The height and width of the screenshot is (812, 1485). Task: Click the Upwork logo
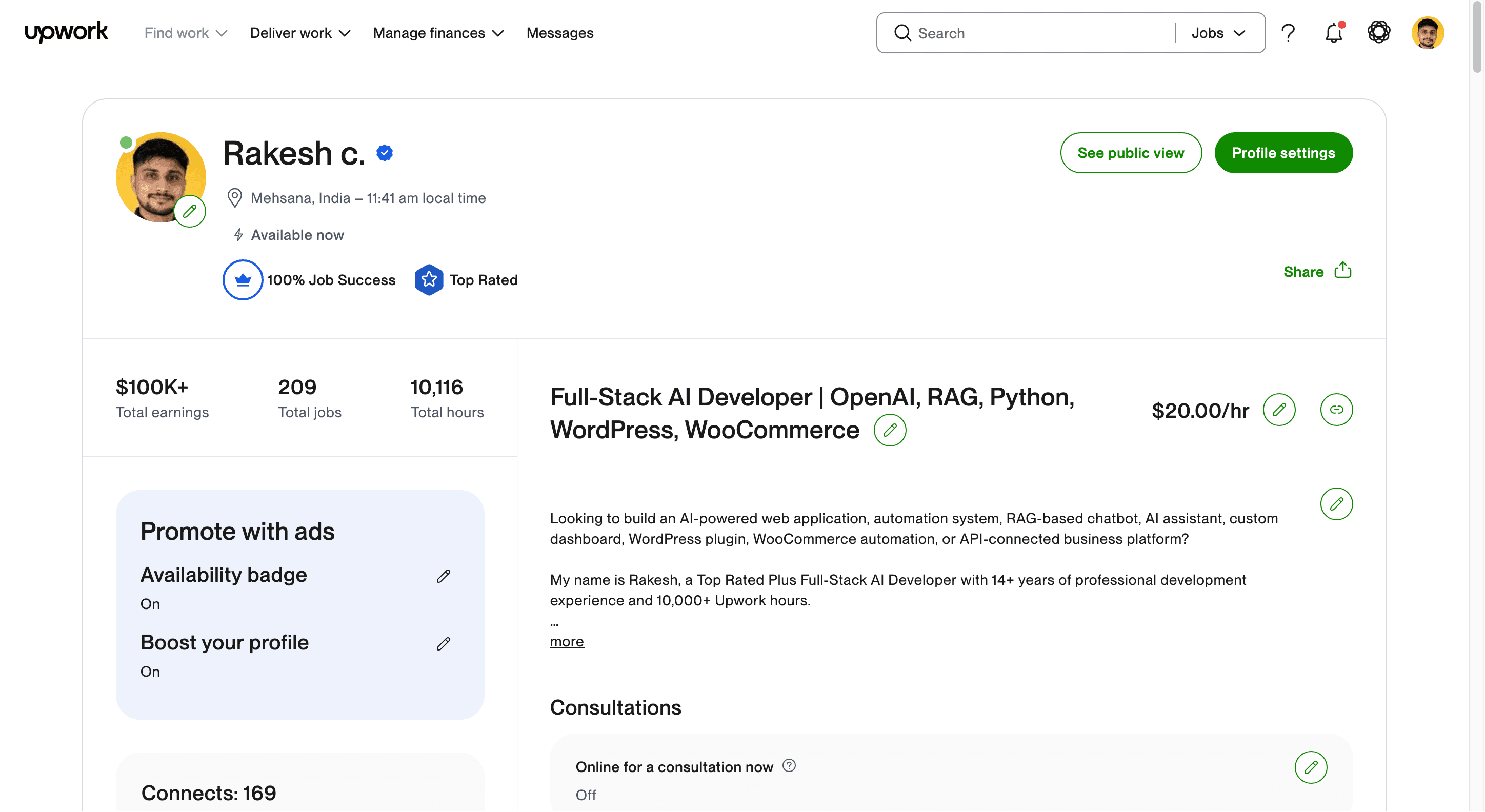[66, 32]
